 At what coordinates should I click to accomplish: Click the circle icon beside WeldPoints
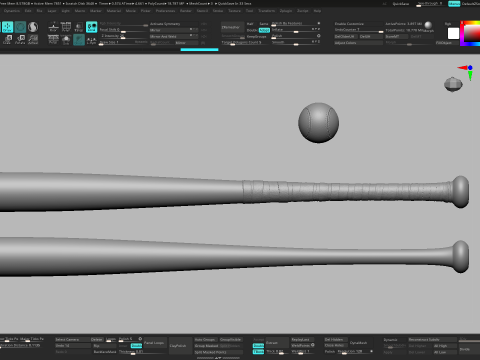[313, 345]
